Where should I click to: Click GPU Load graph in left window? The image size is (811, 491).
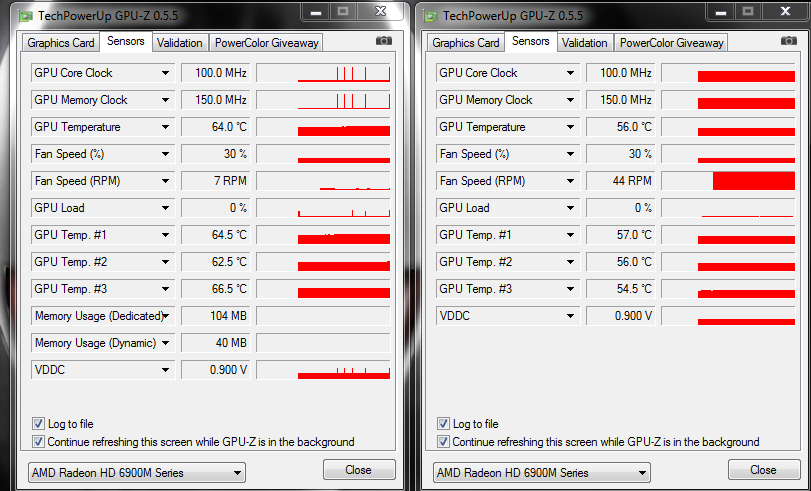coord(323,208)
